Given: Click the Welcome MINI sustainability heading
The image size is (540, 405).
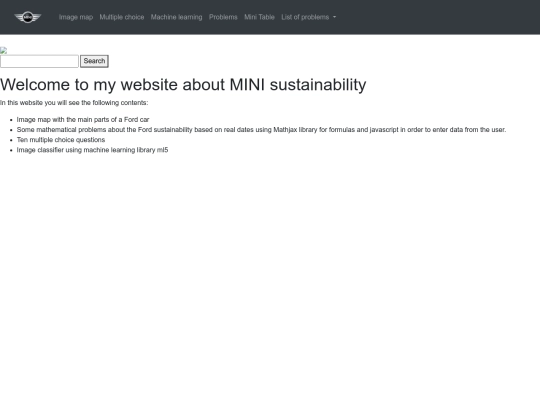Looking at the screenshot, I should click(183, 84).
